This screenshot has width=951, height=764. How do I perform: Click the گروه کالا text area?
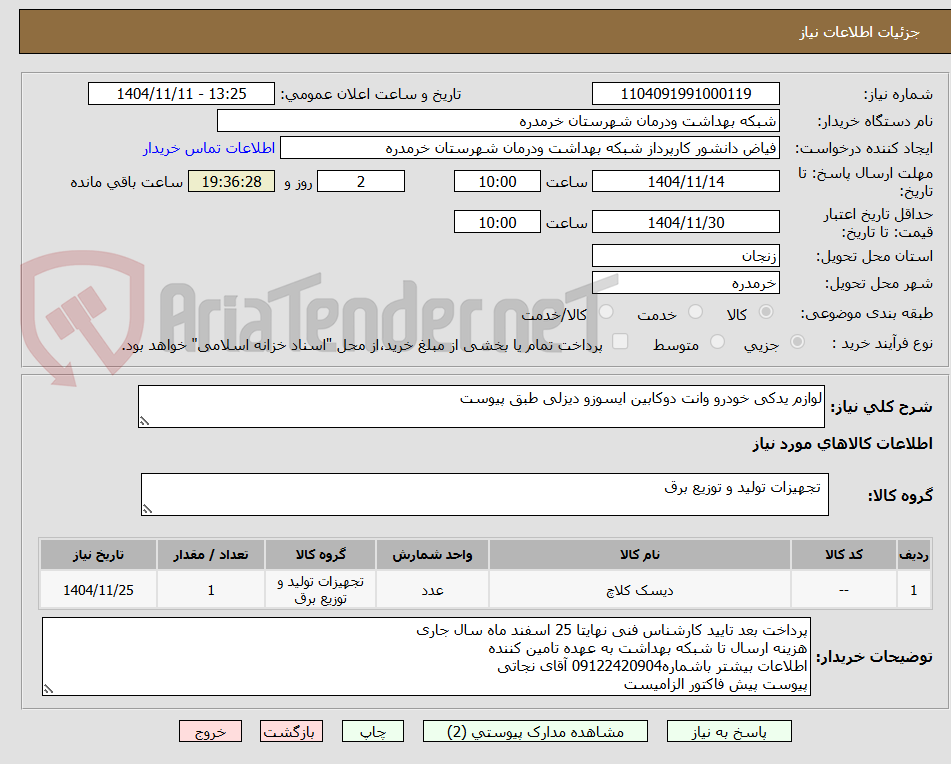[x=485, y=495]
